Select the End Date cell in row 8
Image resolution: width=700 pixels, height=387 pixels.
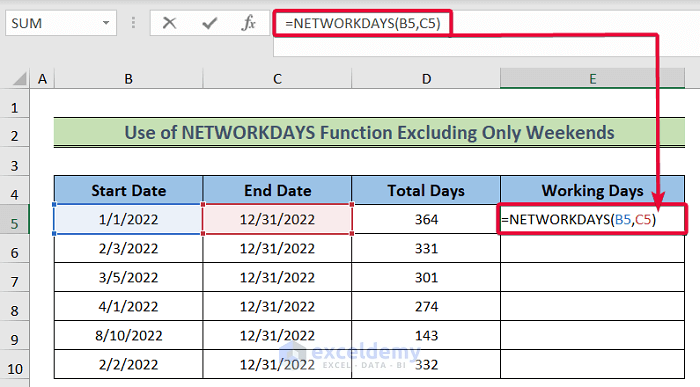277,306
